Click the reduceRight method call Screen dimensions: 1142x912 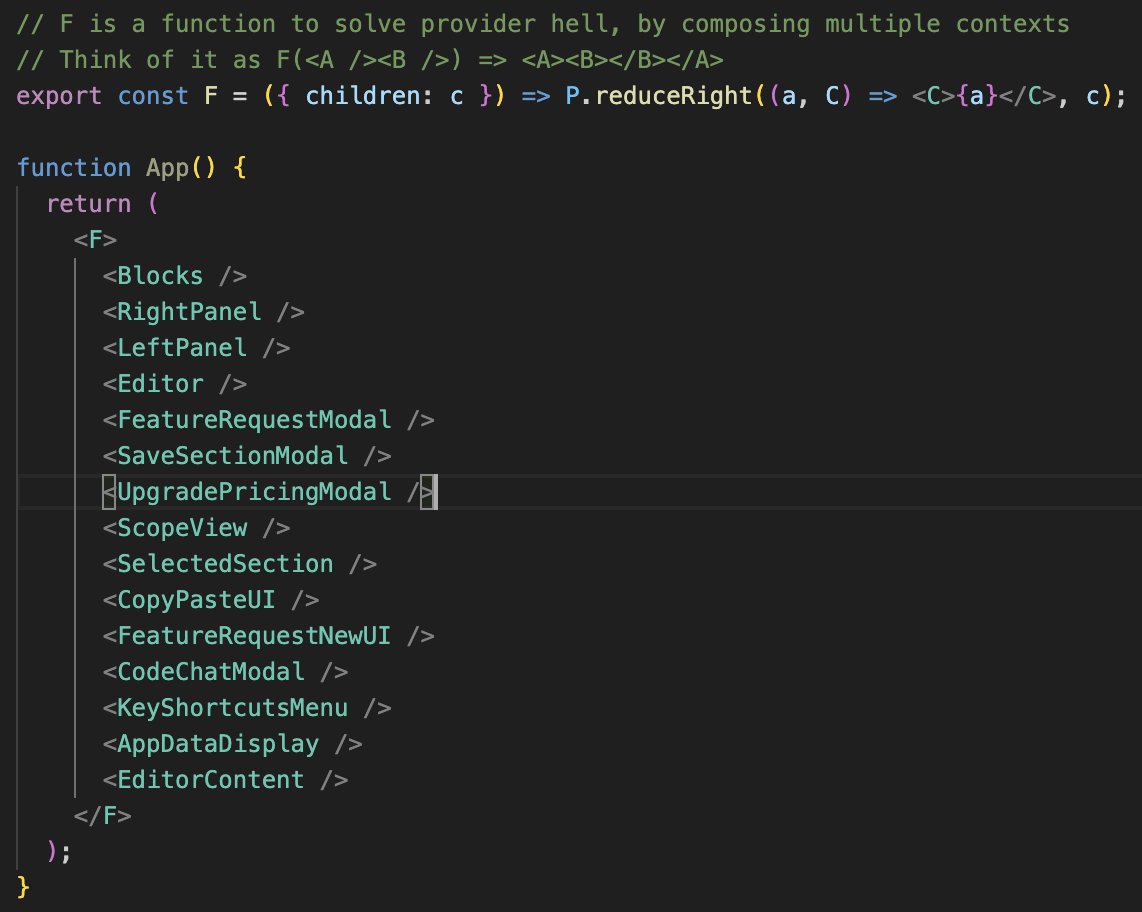point(674,96)
